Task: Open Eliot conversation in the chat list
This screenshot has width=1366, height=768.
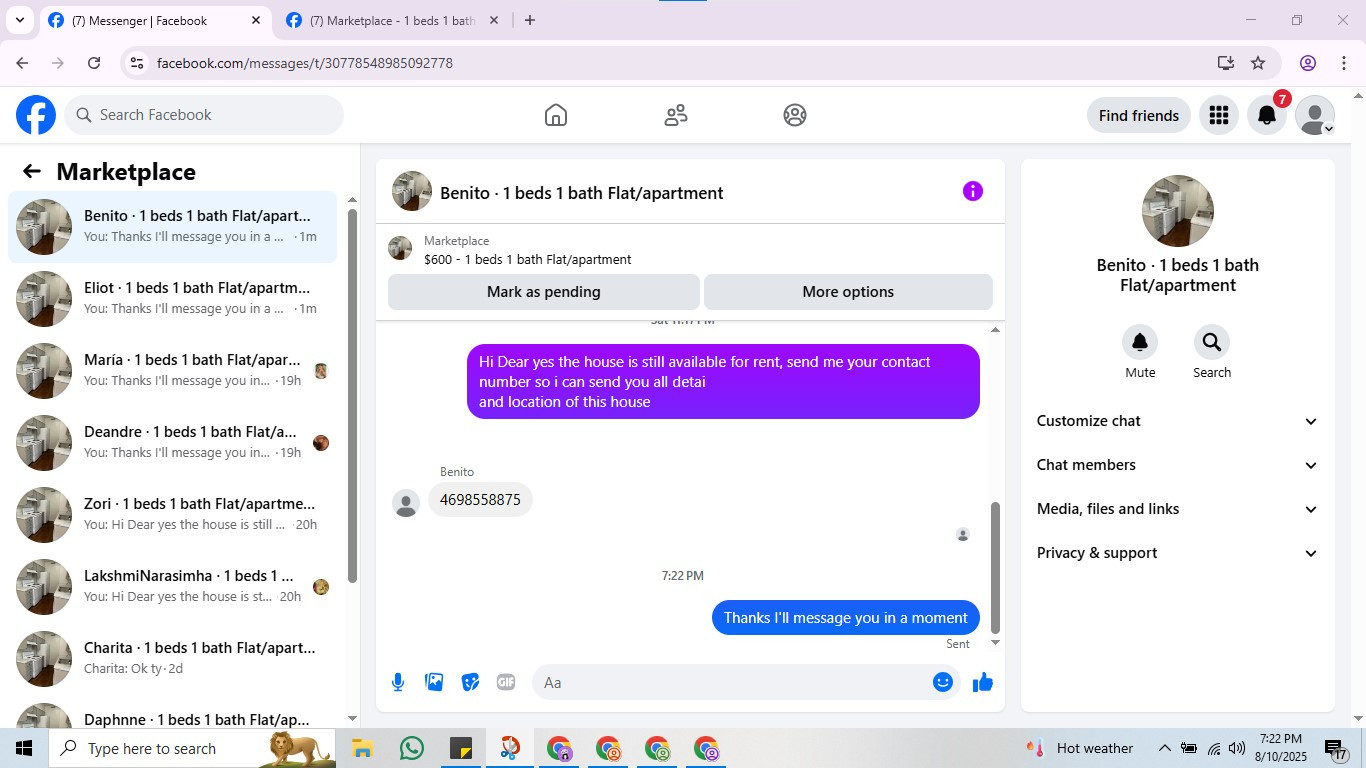Action: [x=173, y=299]
